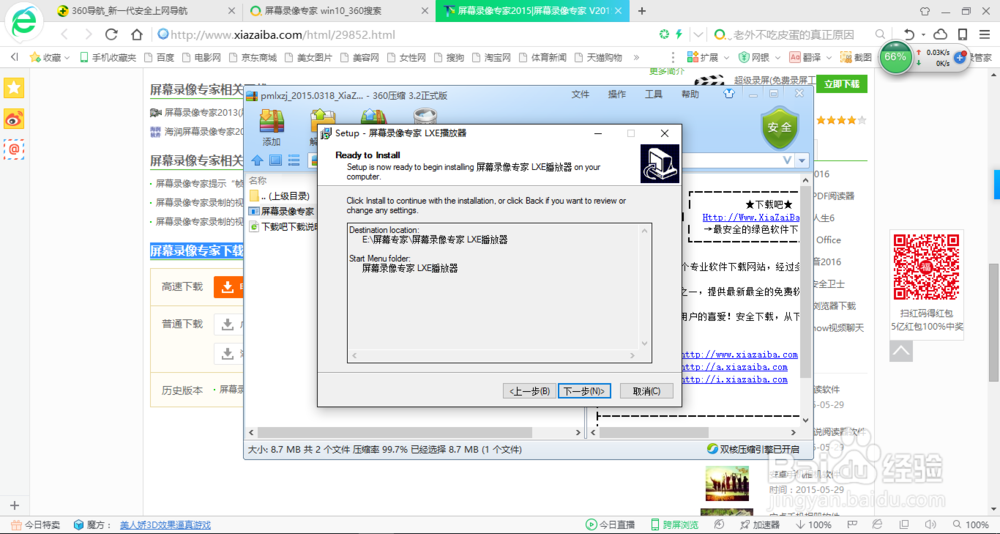
Task: Open the 百度 bookmark
Action: click(159, 57)
